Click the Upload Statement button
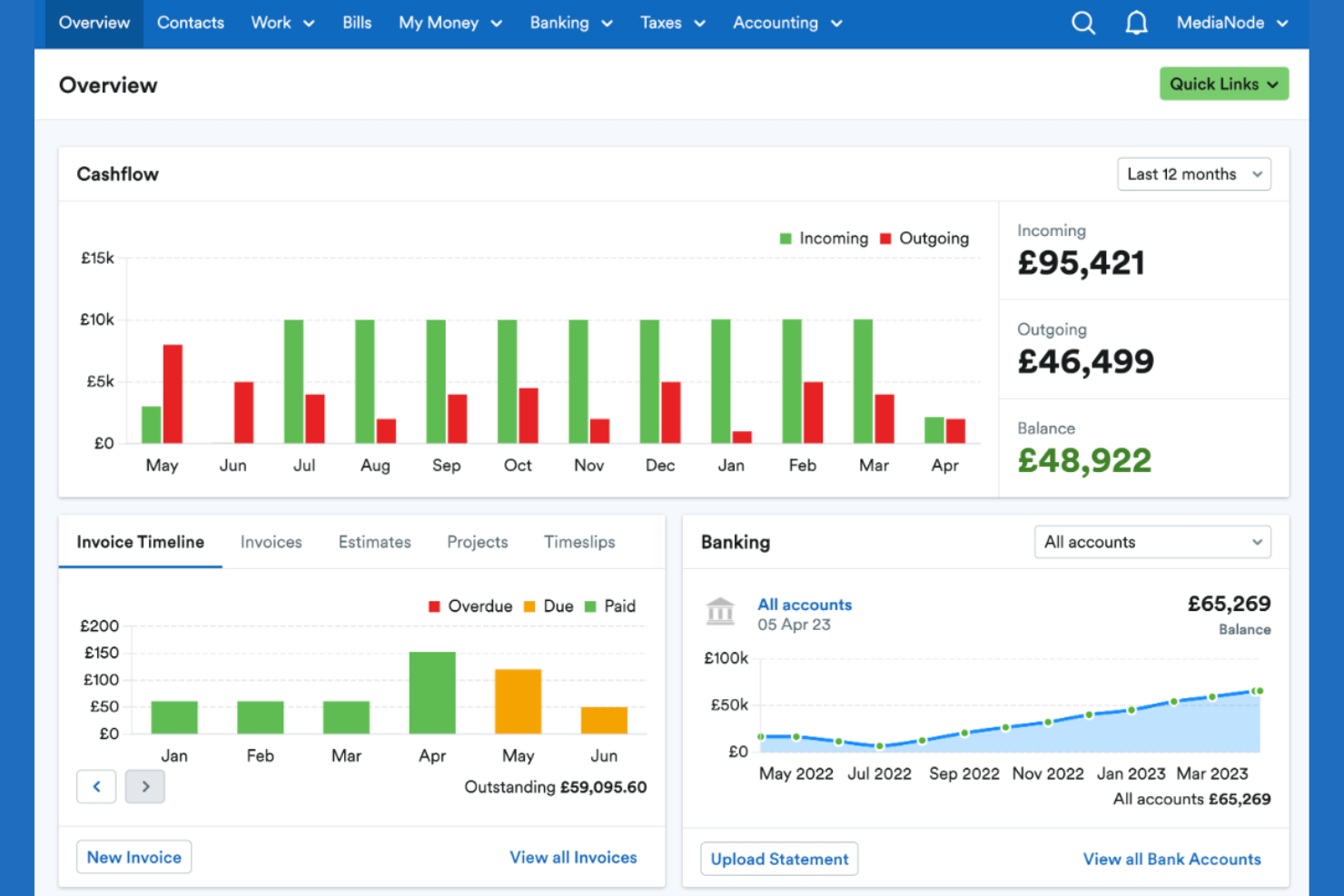Screen dimensions: 1344x896 pos(779,859)
